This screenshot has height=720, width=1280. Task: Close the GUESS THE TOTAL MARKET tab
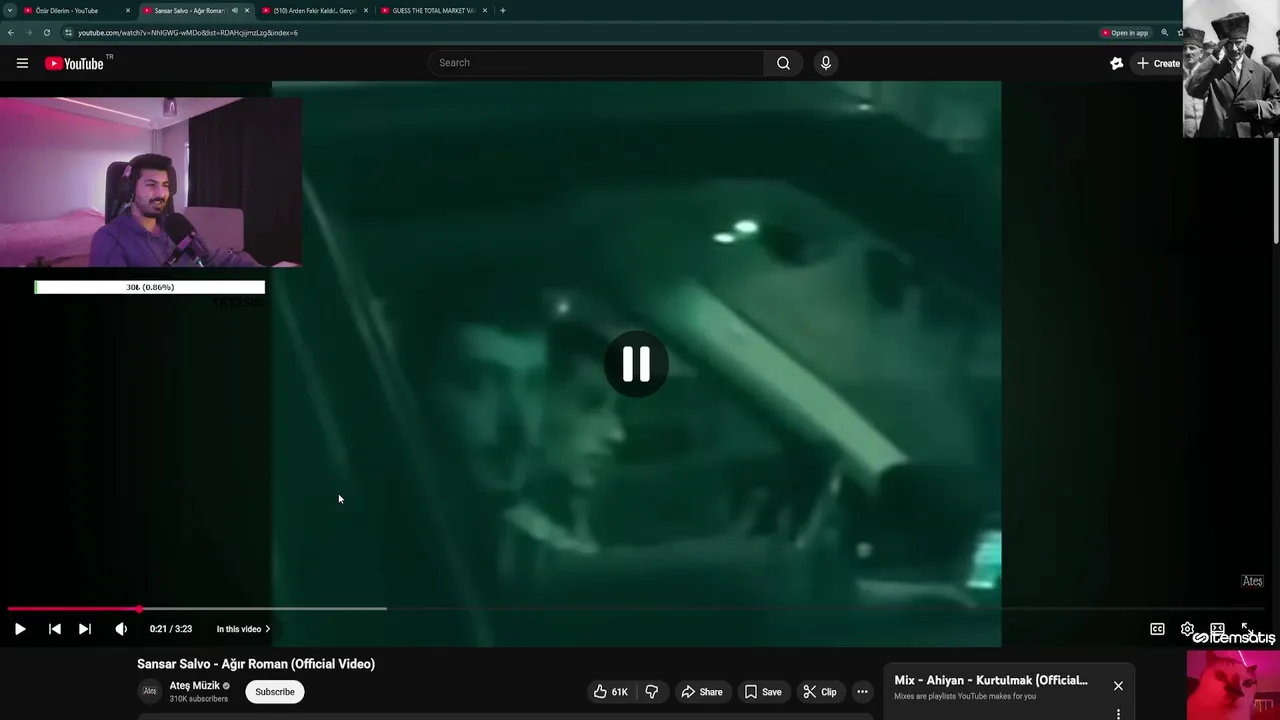coord(485,10)
